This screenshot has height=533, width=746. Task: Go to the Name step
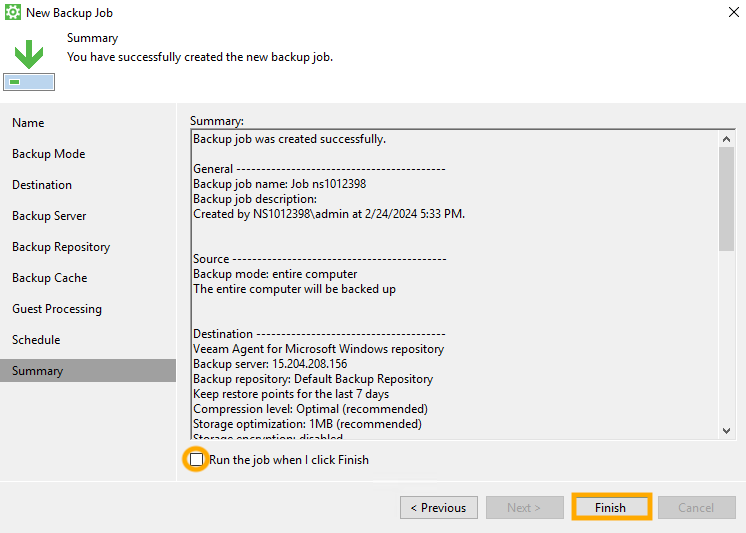[28, 123]
